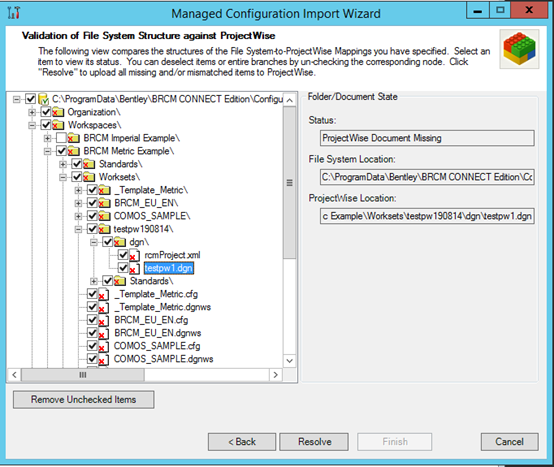Click the _Template_Metric.cfg file icon

click(x=104, y=294)
